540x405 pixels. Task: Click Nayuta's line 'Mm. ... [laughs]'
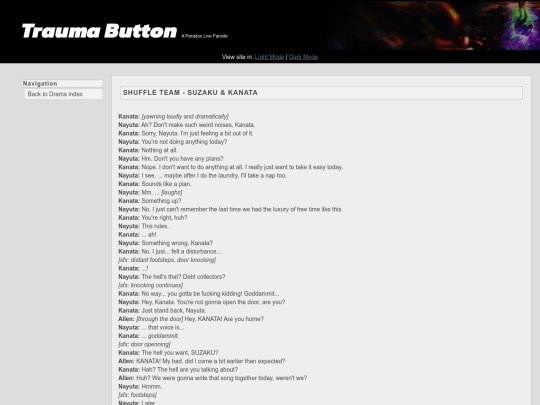click(x=162, y=192)
